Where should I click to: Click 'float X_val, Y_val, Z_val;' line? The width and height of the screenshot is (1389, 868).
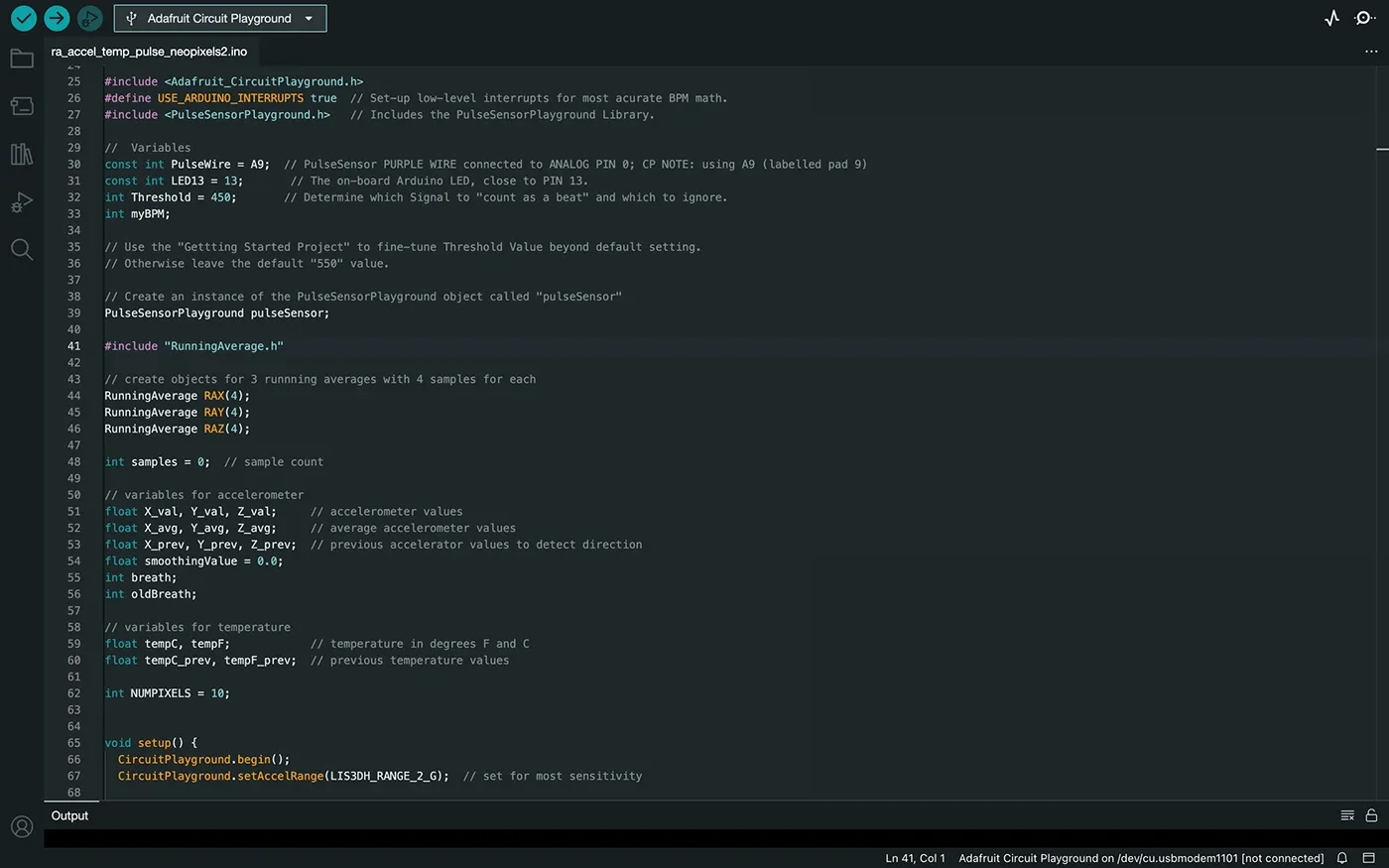(x=190, y=512)
